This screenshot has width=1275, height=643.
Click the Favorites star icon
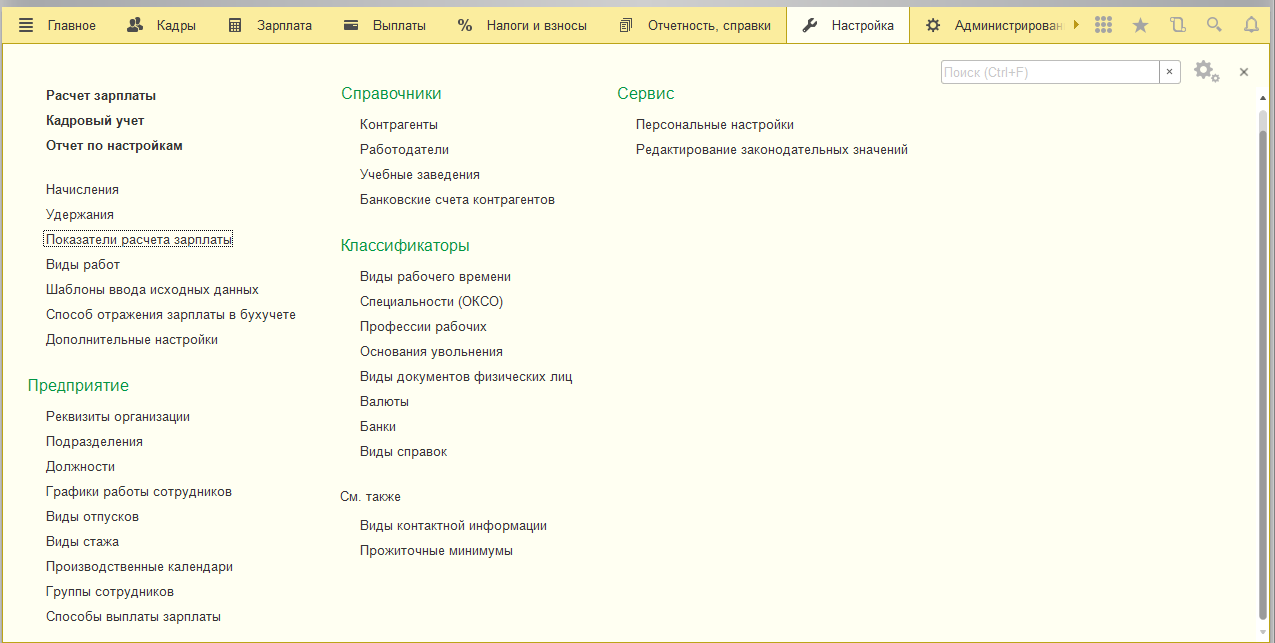click(1140, 25)
